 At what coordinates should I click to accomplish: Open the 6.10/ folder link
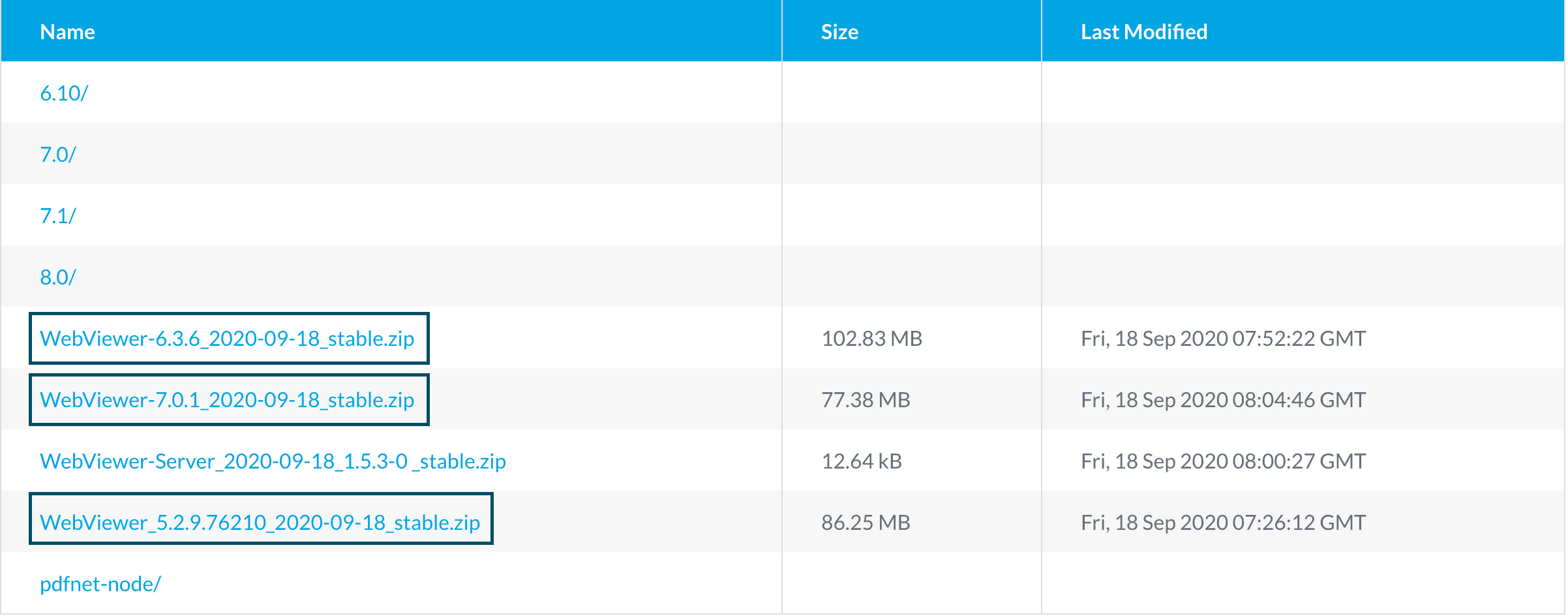64,93
